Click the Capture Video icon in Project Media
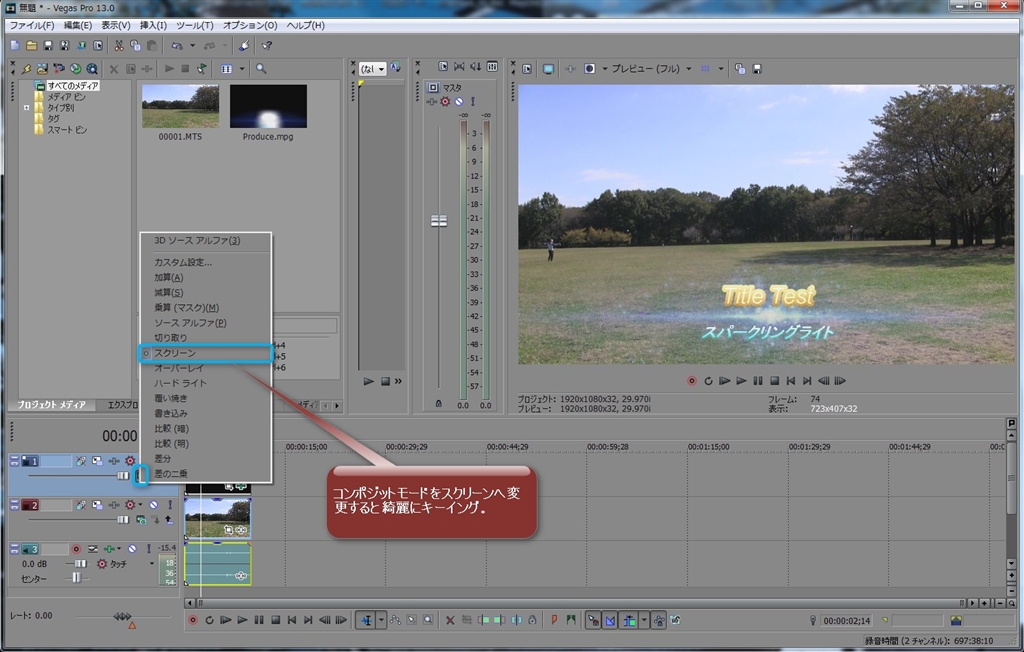1024x652 pixels. [59, 69]
